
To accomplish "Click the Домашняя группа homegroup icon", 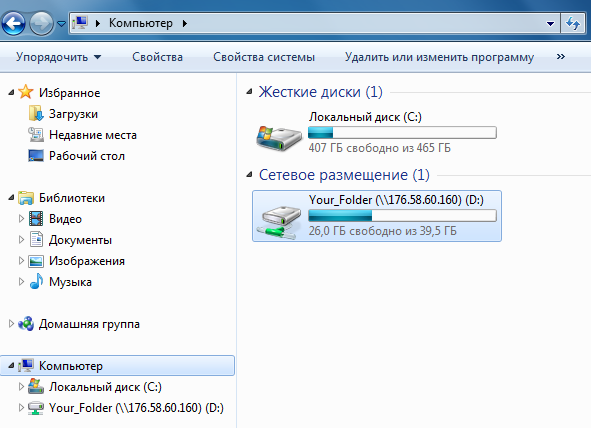I will coord(26,324).
